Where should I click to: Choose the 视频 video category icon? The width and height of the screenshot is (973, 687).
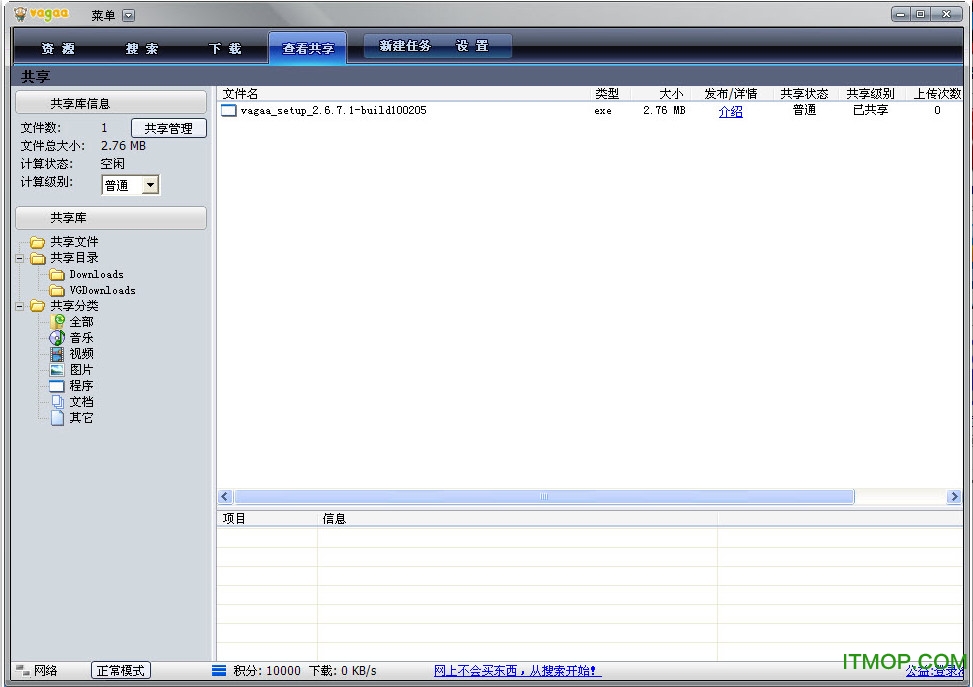point(57,354)
